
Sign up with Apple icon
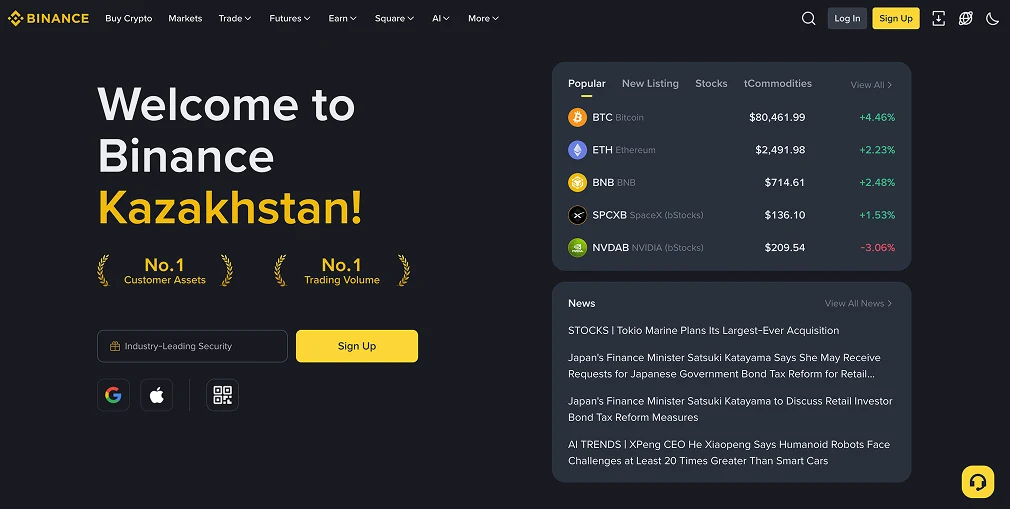click(157, 395)
